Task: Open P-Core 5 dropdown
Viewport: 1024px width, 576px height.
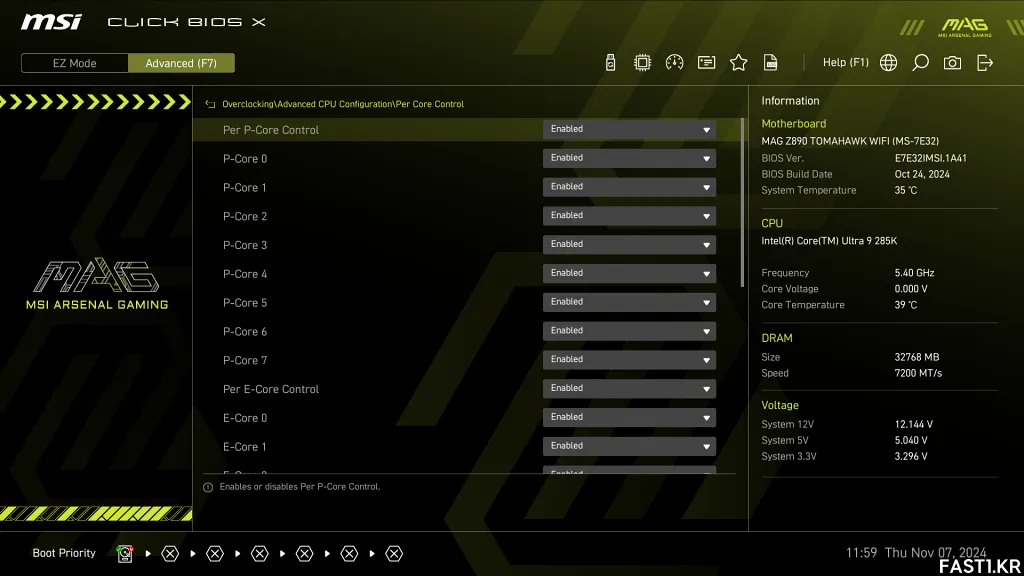Action: [629, 302]
